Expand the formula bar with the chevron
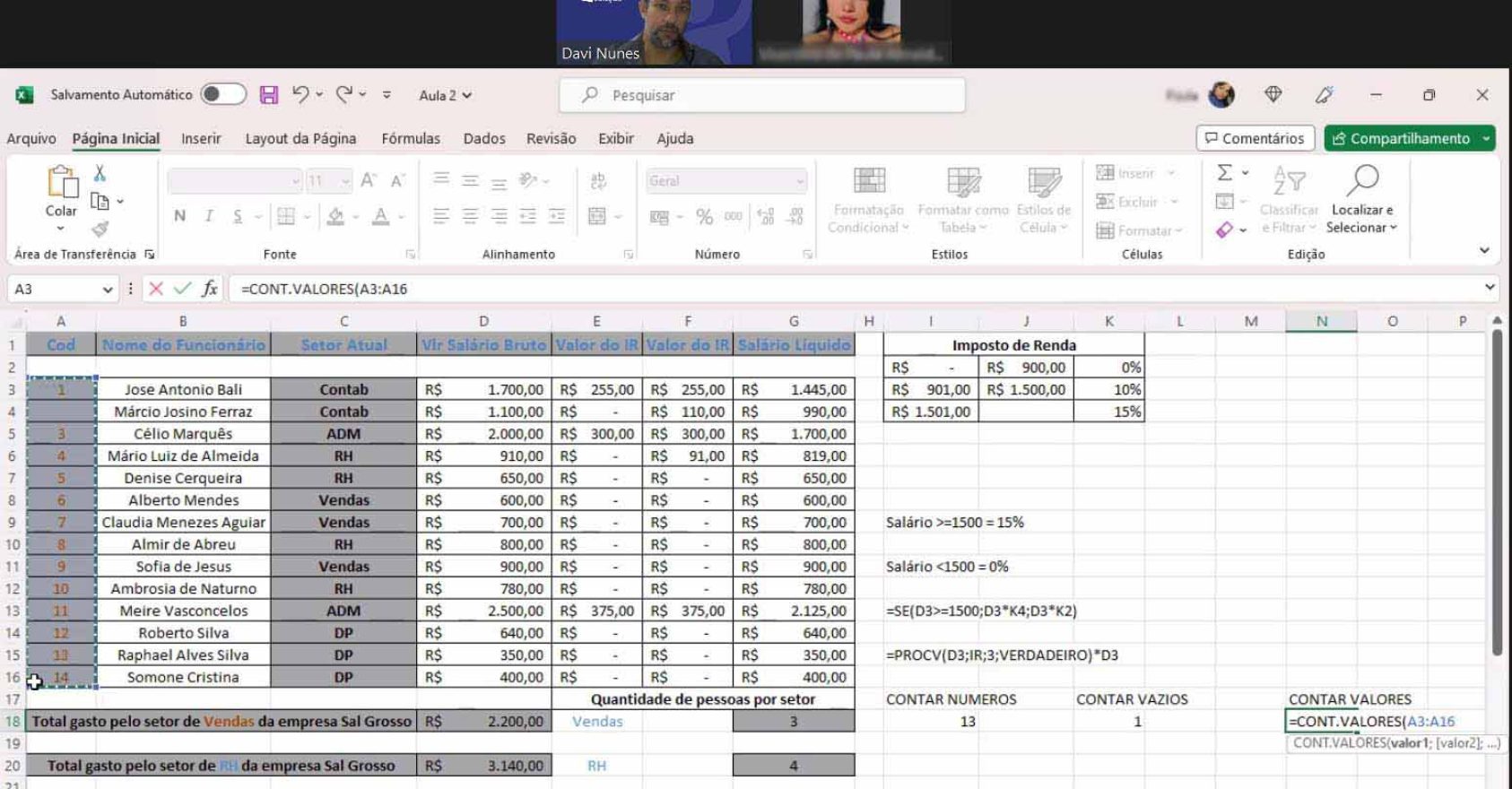 click(x=1490, y=288)
